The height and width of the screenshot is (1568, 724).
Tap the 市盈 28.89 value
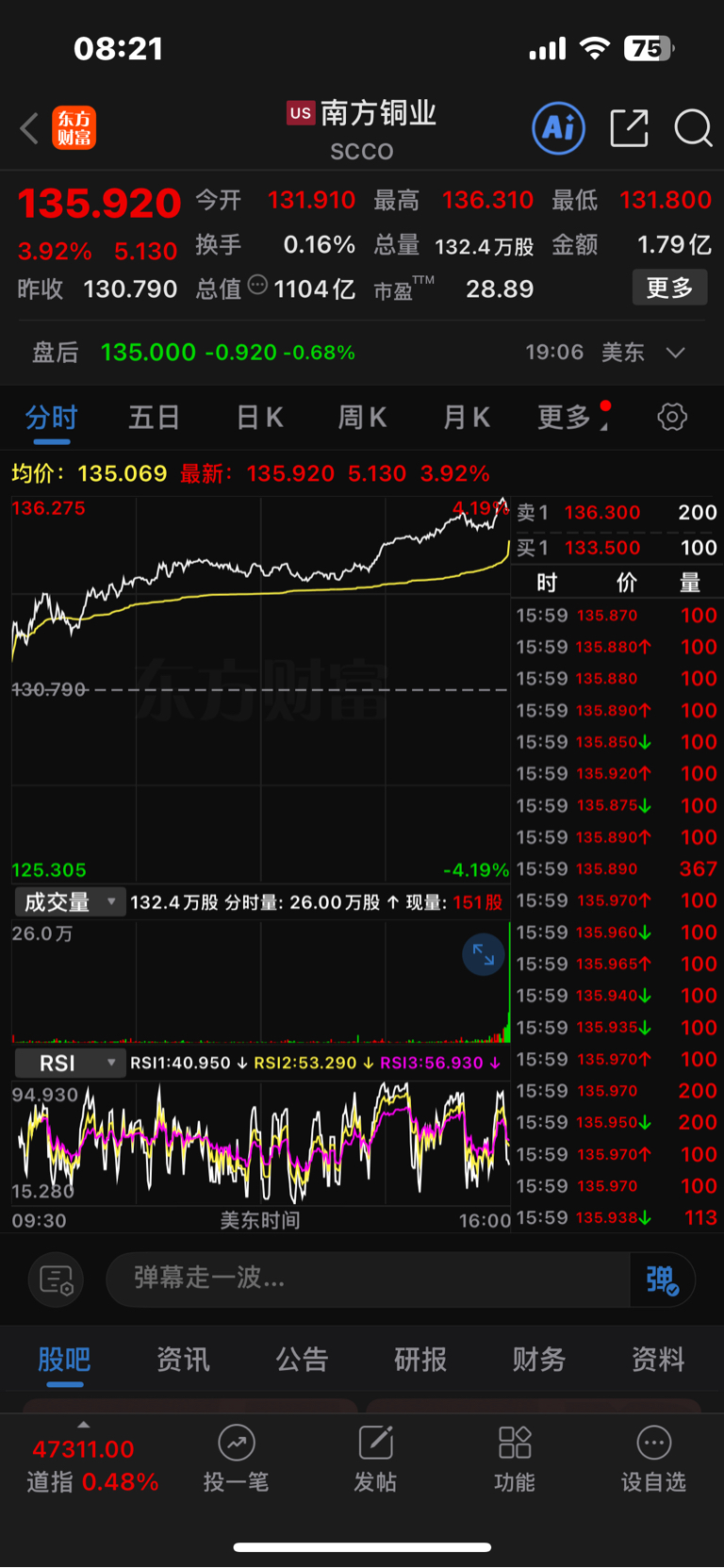point(500,289)
